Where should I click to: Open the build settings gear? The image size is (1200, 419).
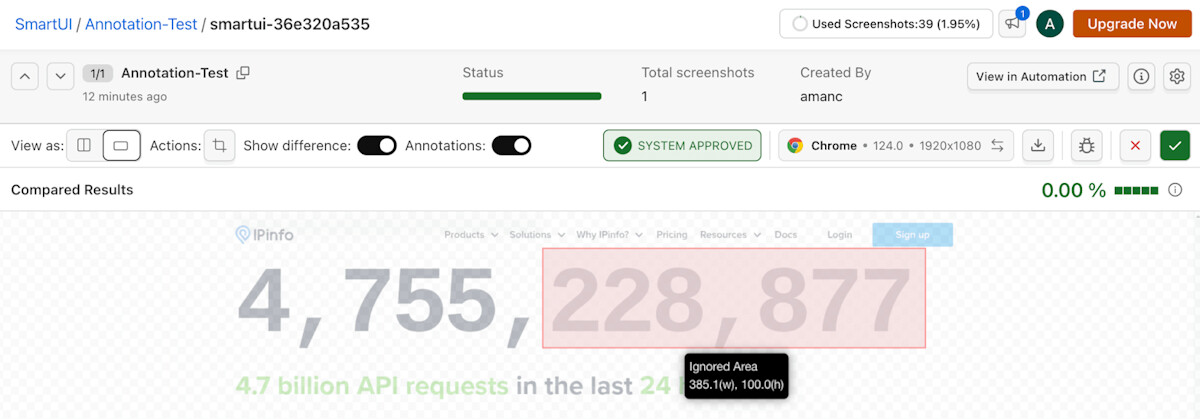1176,76
